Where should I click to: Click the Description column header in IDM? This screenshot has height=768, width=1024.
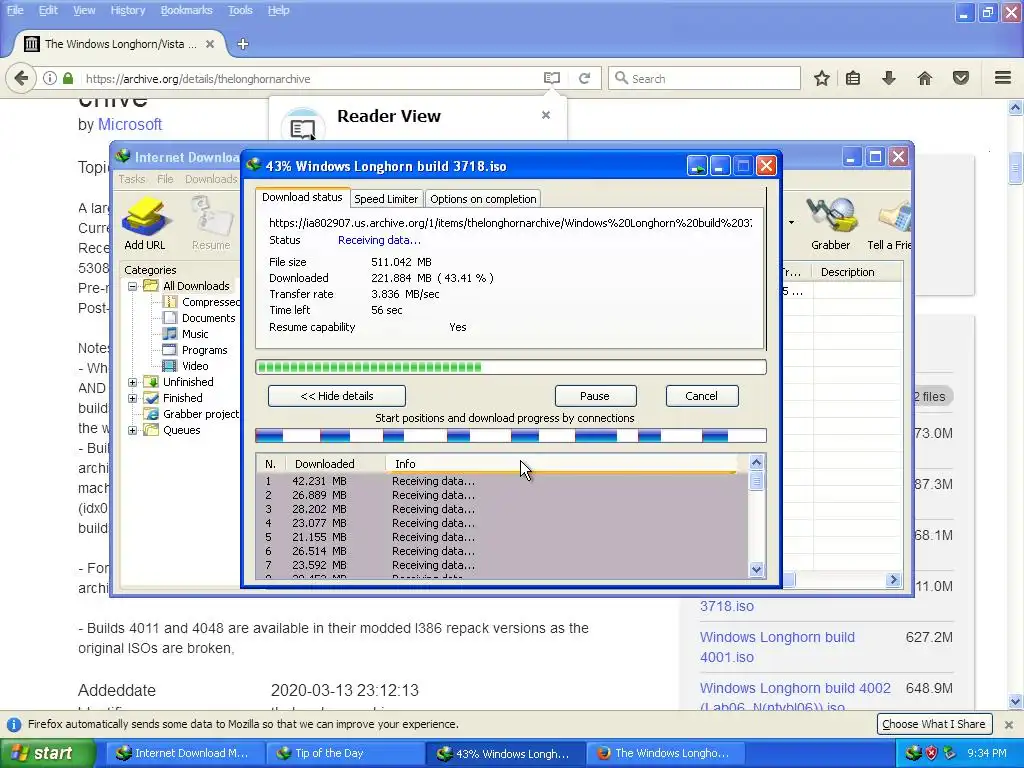click(857, 272)
